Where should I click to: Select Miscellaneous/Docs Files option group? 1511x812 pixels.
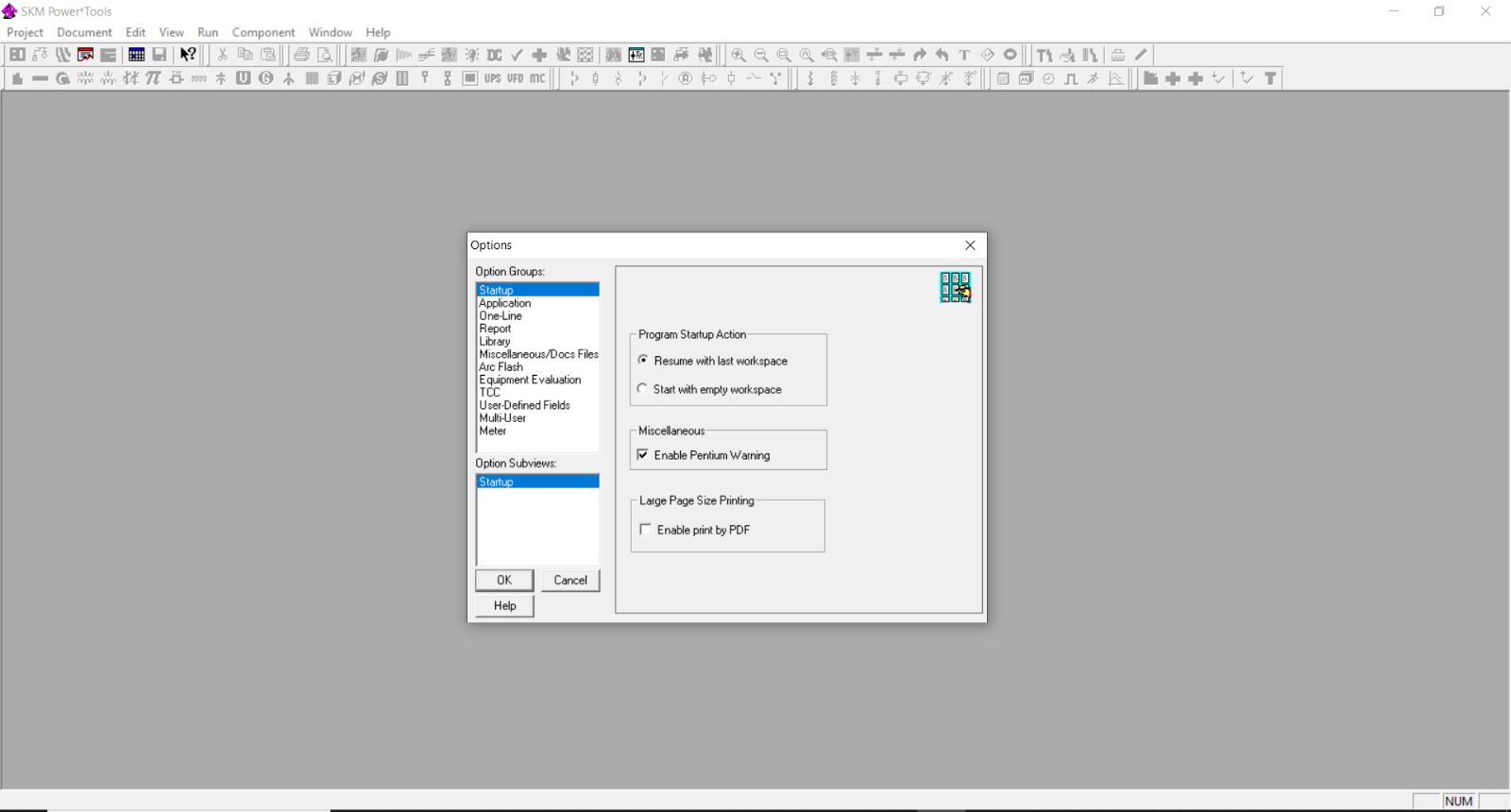537,354
